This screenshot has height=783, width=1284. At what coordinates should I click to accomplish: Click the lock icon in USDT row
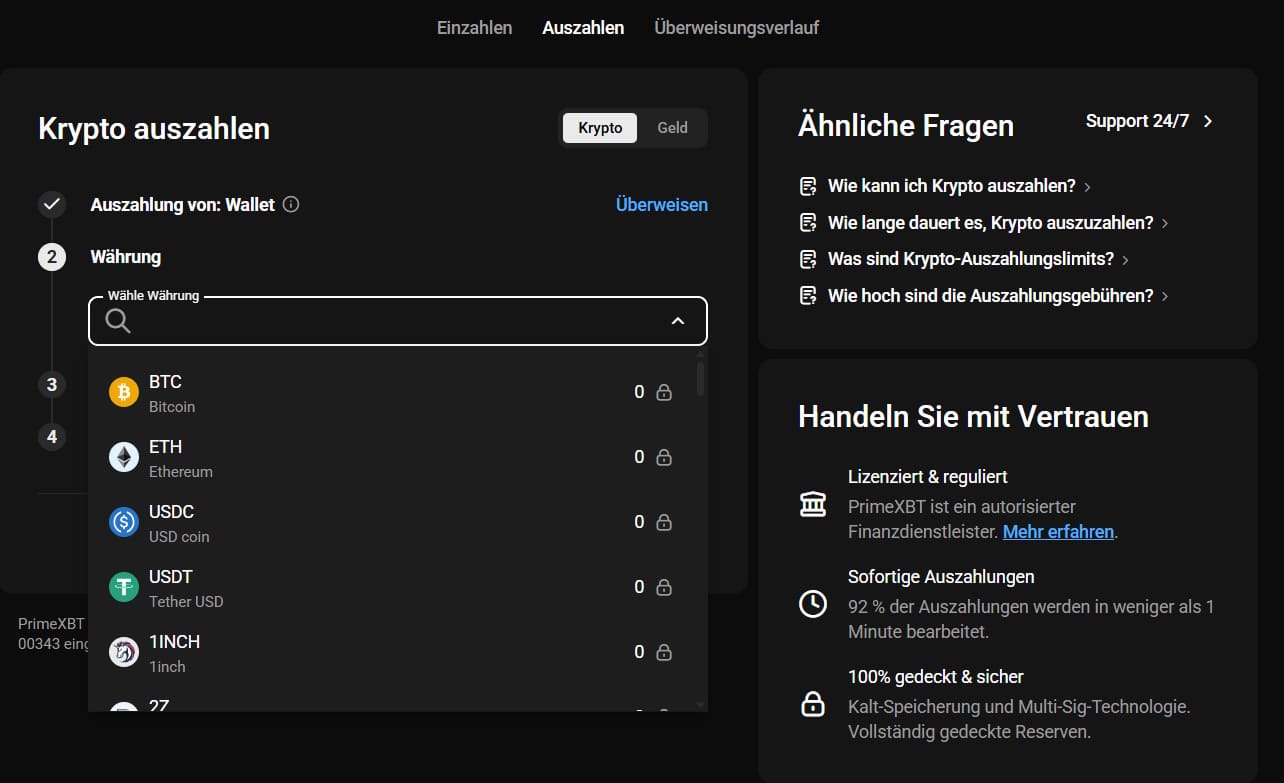(x=664, y=588)
